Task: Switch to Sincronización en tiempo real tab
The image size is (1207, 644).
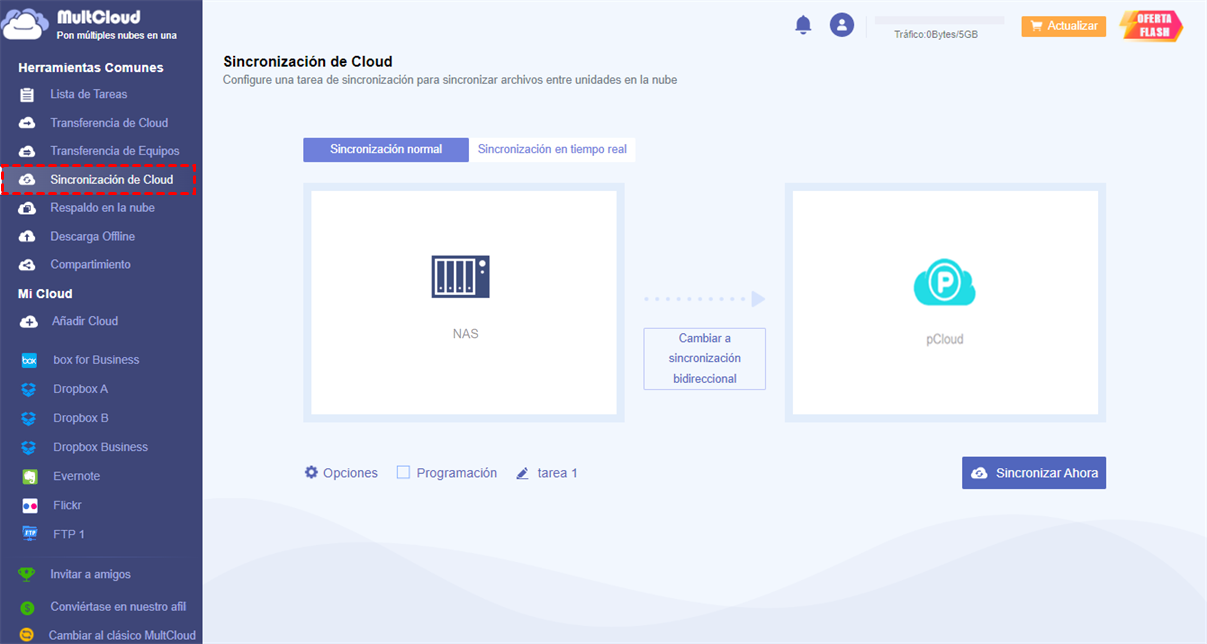Action: (x=553, y=149)
